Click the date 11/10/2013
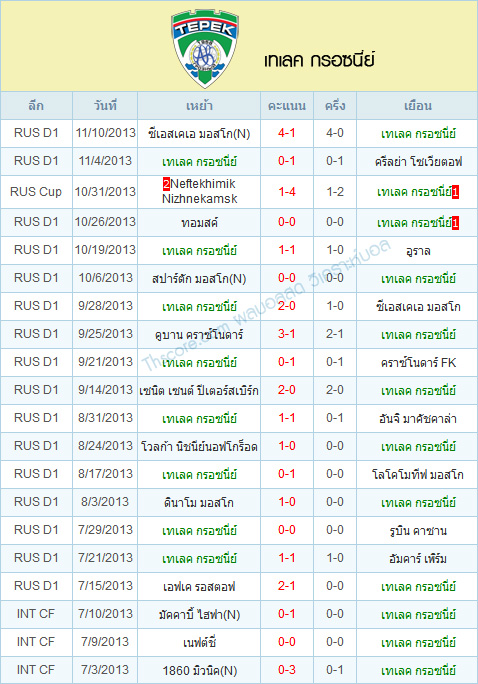Screen dimensions: 478x684 point(105,133)
